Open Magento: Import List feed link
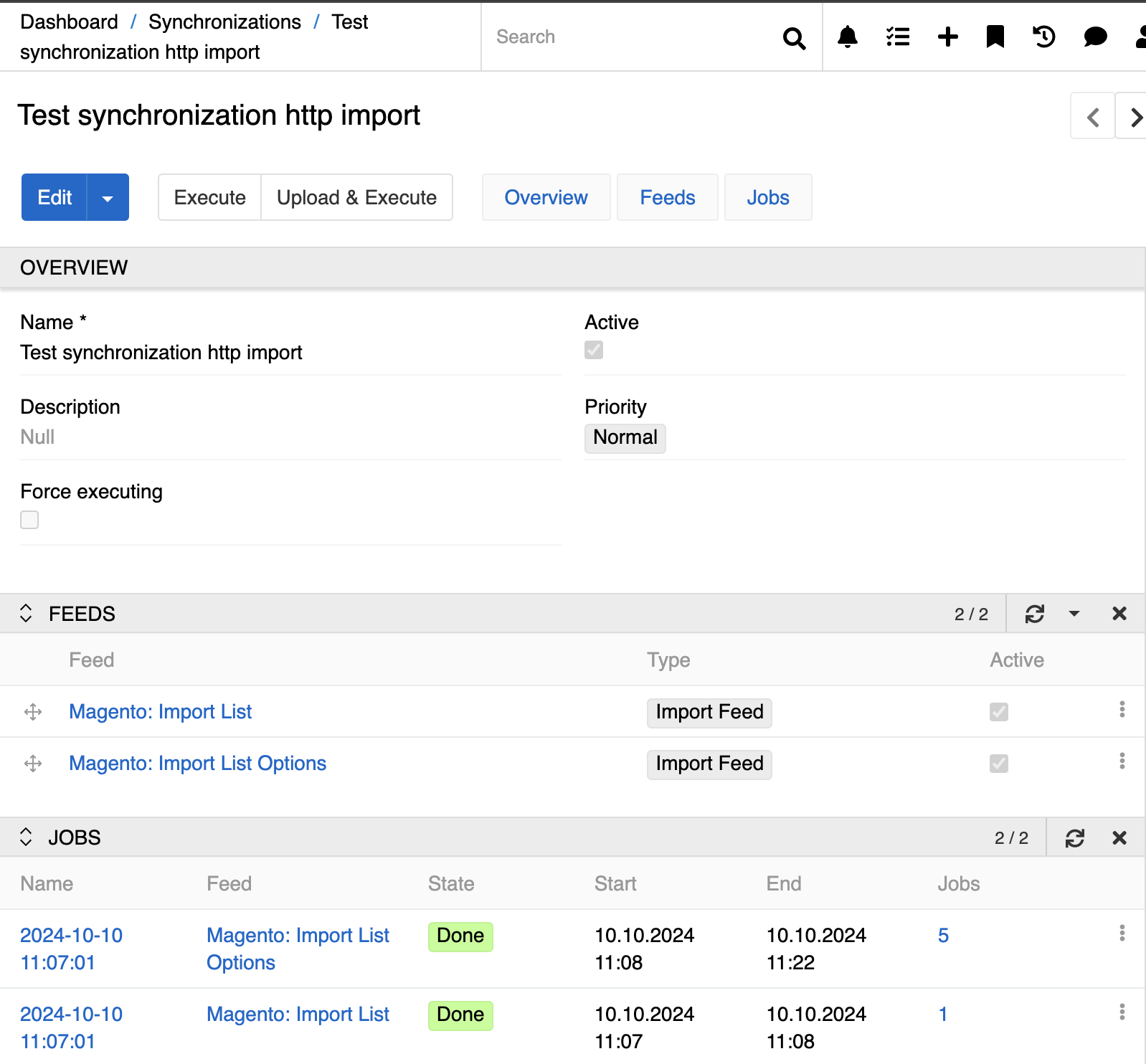Viewport: 1146px width, 1064px height. point(161,712)
